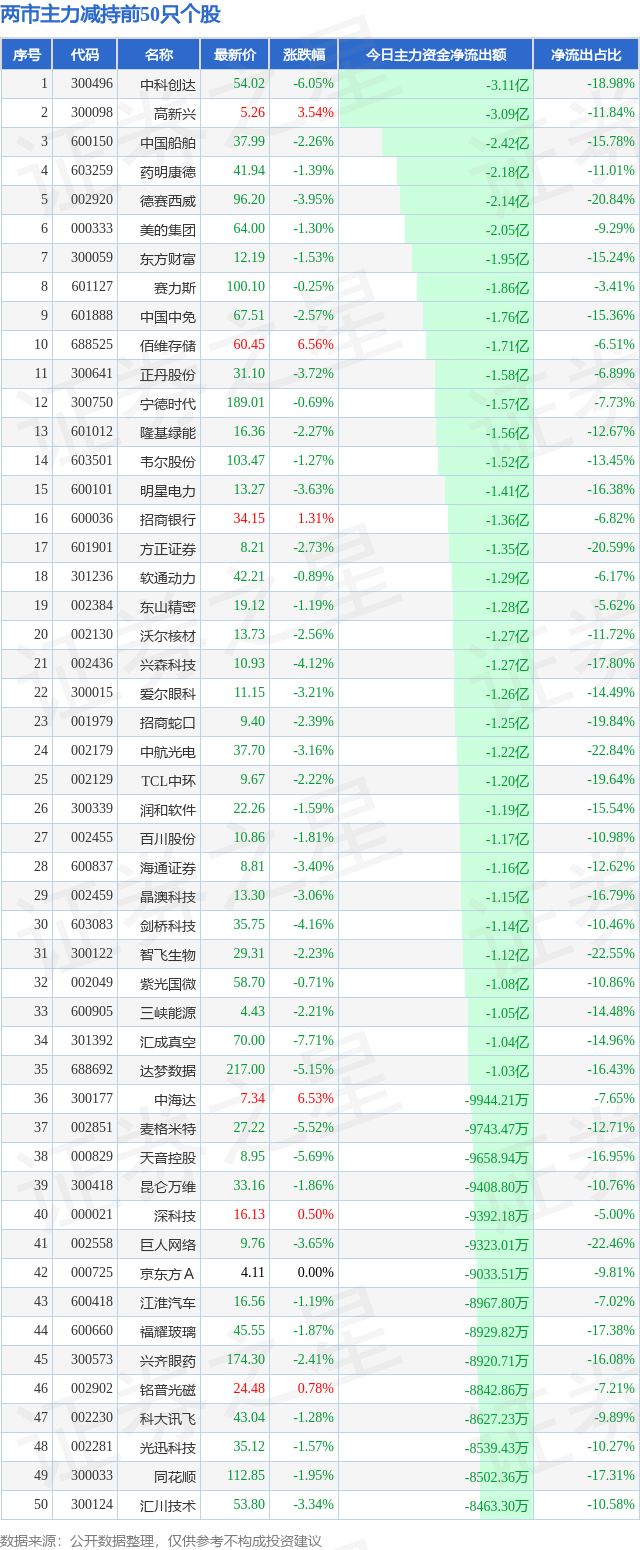This screenshot has width=640, height=1550.
Task: Click the 今日主力资金净流出额 column header
Action: (x=436, y=55)
